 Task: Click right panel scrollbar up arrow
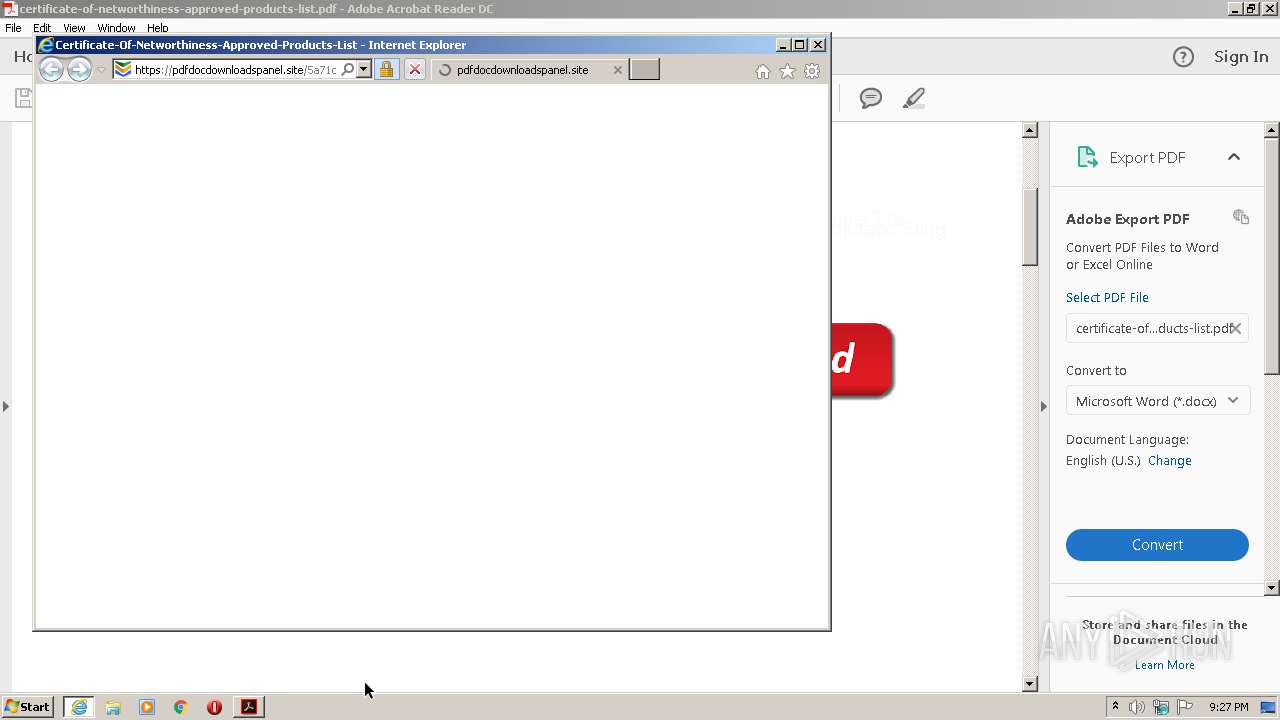pyautogui.click(x=1272, y=130)
